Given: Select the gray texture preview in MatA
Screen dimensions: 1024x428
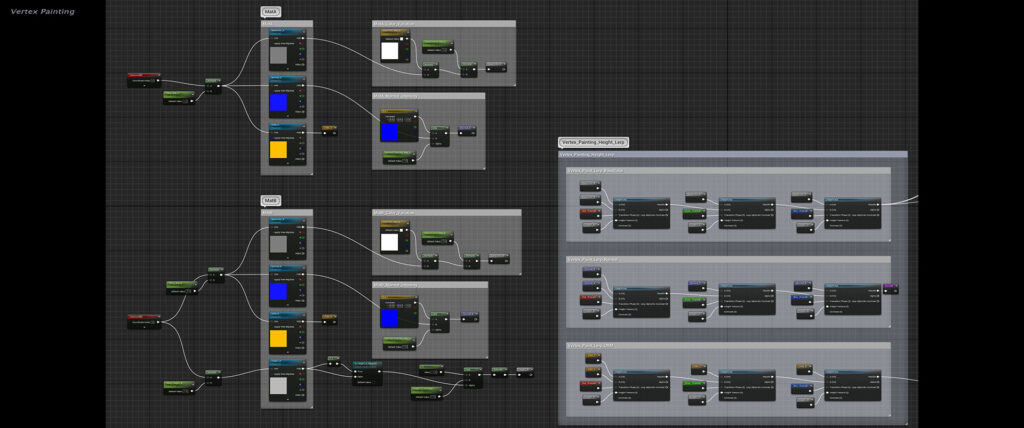Looking at the screenshot, I should click(x=278, y=55).
